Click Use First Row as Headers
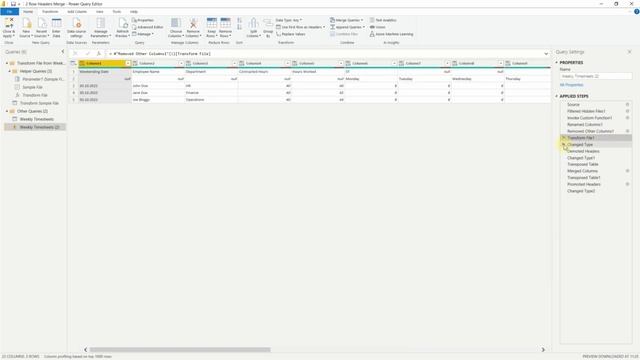640x360 pixels. [300, 27]
